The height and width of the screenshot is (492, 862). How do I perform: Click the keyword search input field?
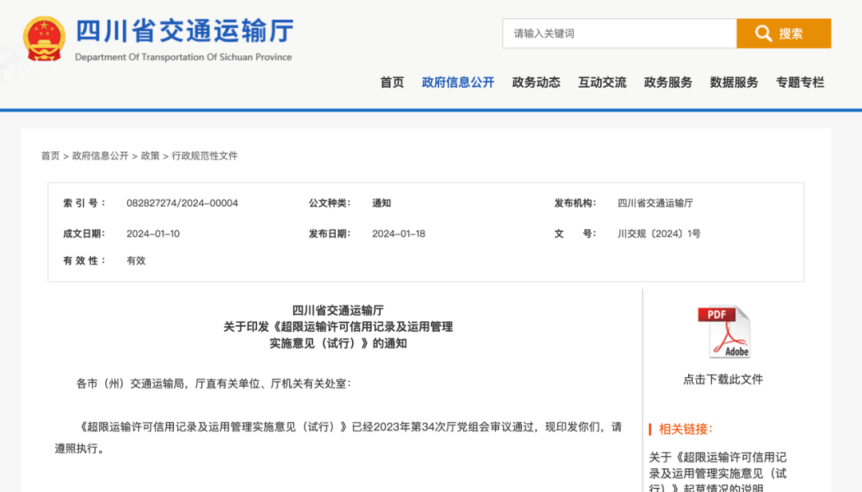pos(619,33)
